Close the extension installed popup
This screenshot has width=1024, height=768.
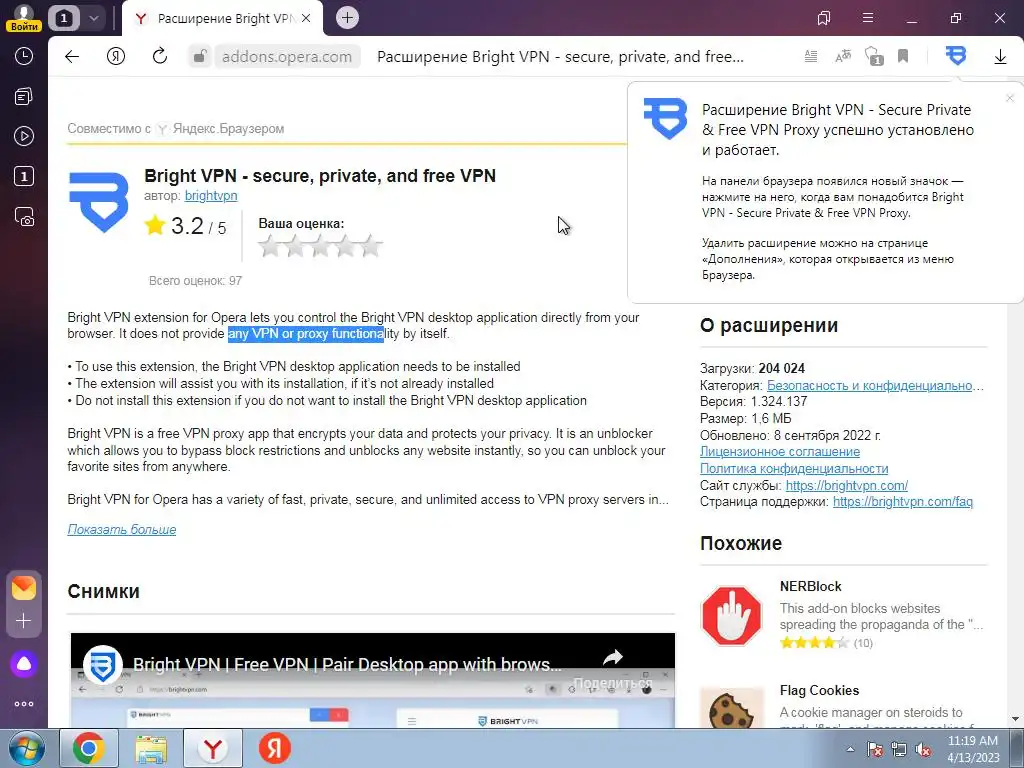tap(1010, 98)
